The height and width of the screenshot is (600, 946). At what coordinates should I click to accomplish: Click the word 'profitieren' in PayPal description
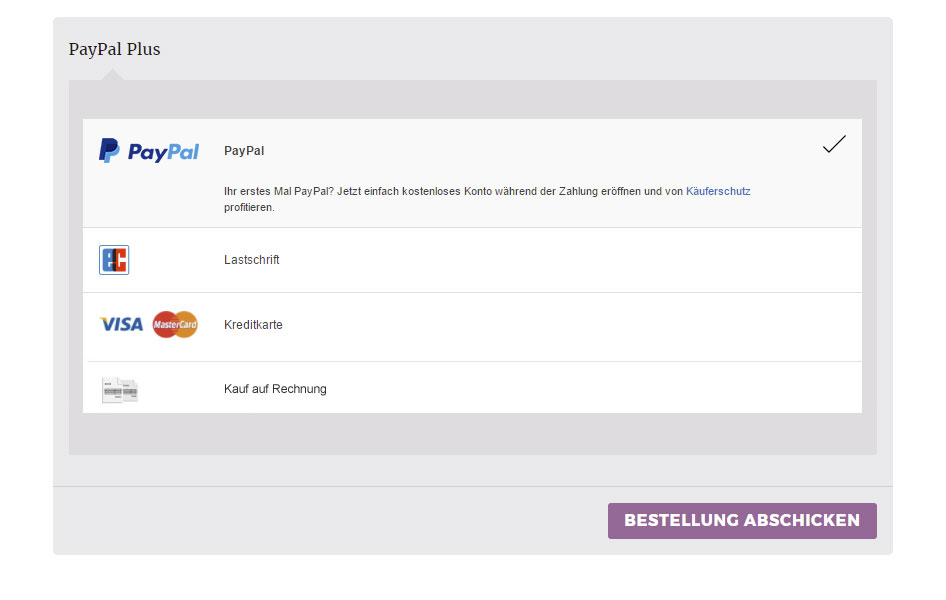(x=249, y=208)
